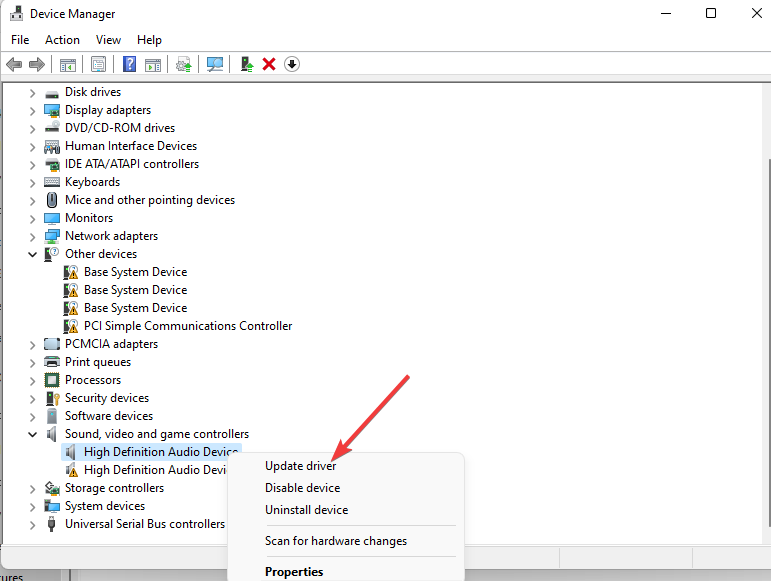Expand the PCMCIA adapters node

[32, 345]
